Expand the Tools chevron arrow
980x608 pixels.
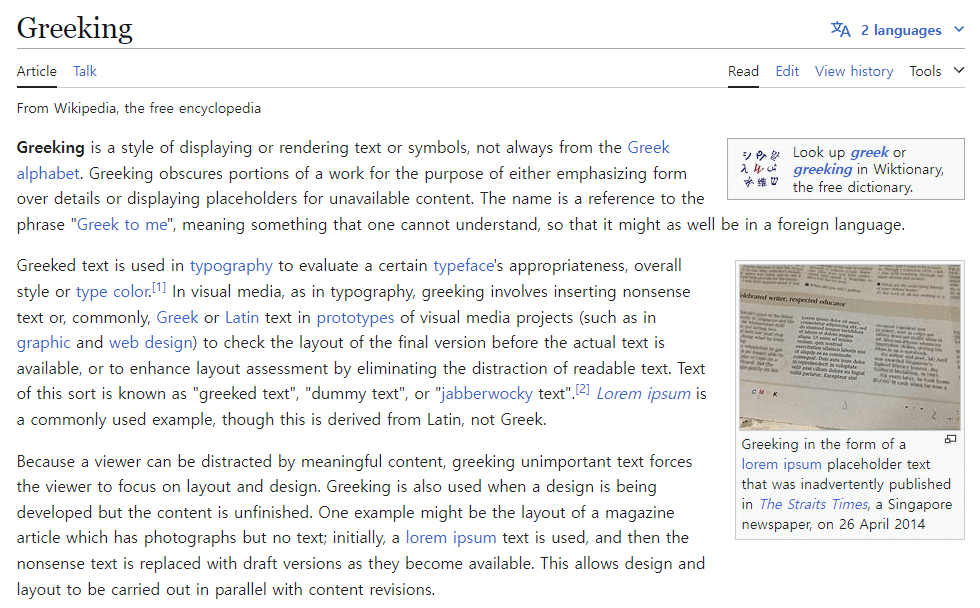pyautogui.click(x=959, y=71)
